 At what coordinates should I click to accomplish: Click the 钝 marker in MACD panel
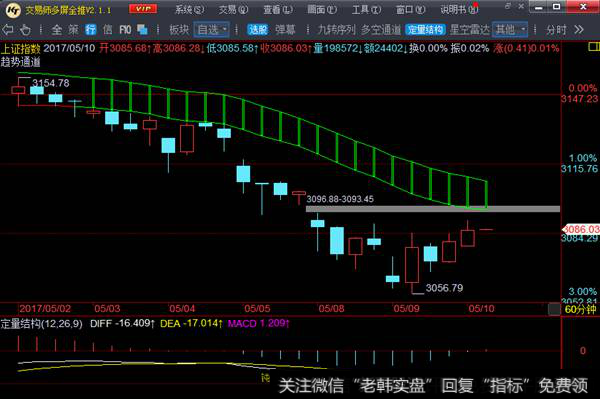coord(265,378)
